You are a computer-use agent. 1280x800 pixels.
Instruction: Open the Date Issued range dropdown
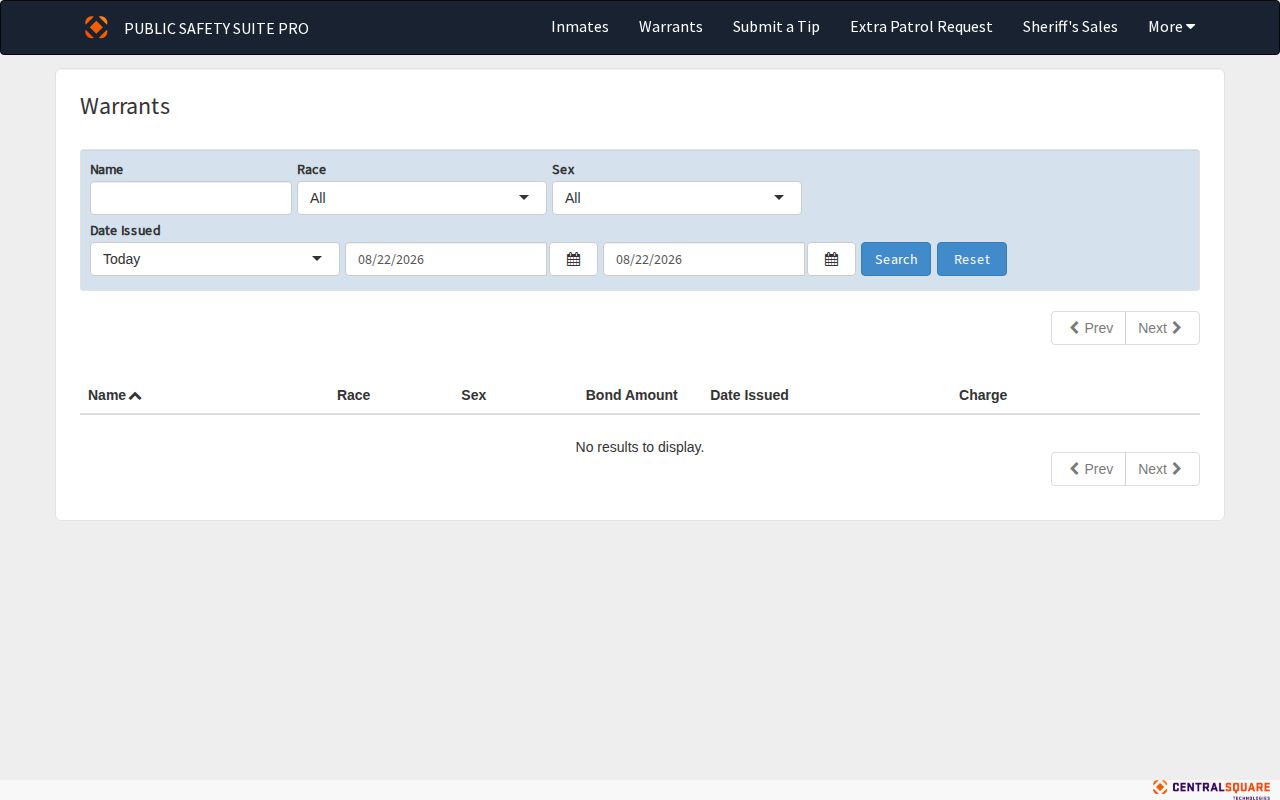tap(215, 259)
